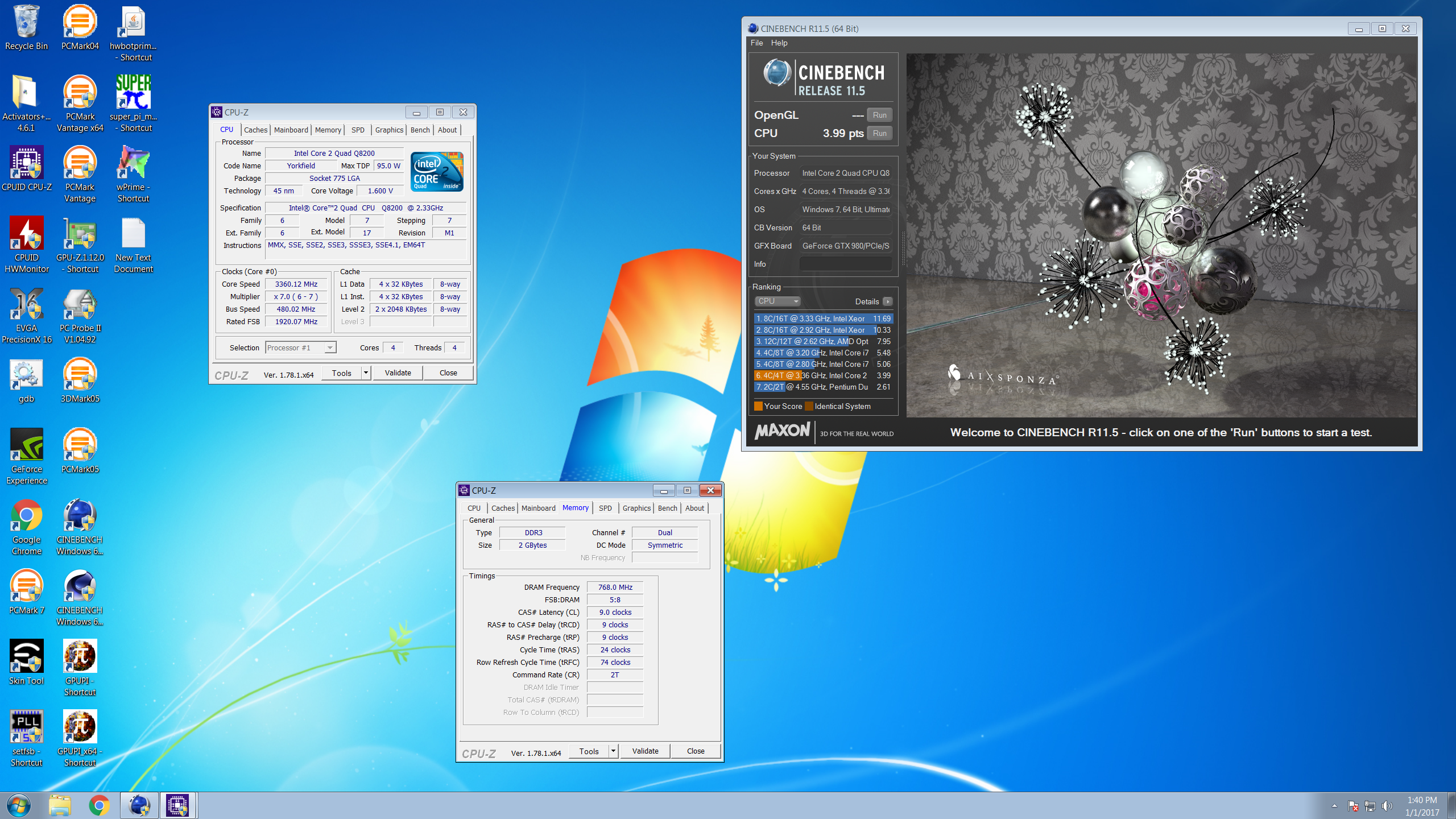
Task: Click the network tray icon
Action: (1370, 805)
